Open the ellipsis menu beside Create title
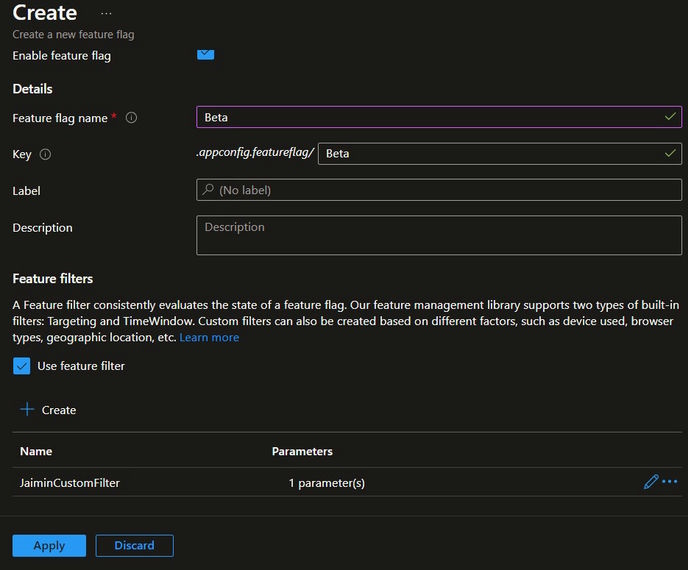This screenshot has width=688, height=570. coord(107,14)
